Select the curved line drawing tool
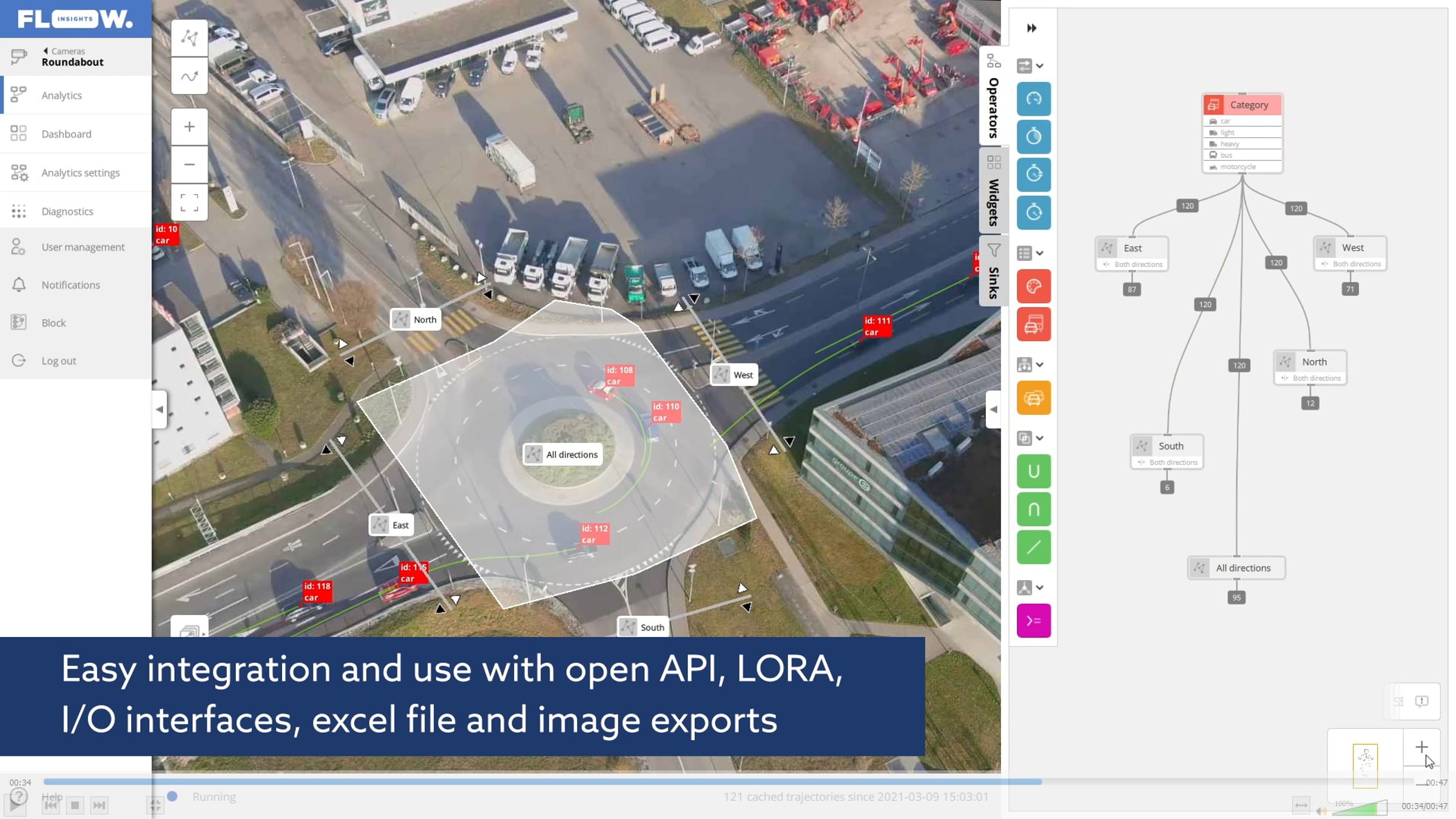This screenshot has width=1456, height=819. pyautogui.click(x=189, y=76)
